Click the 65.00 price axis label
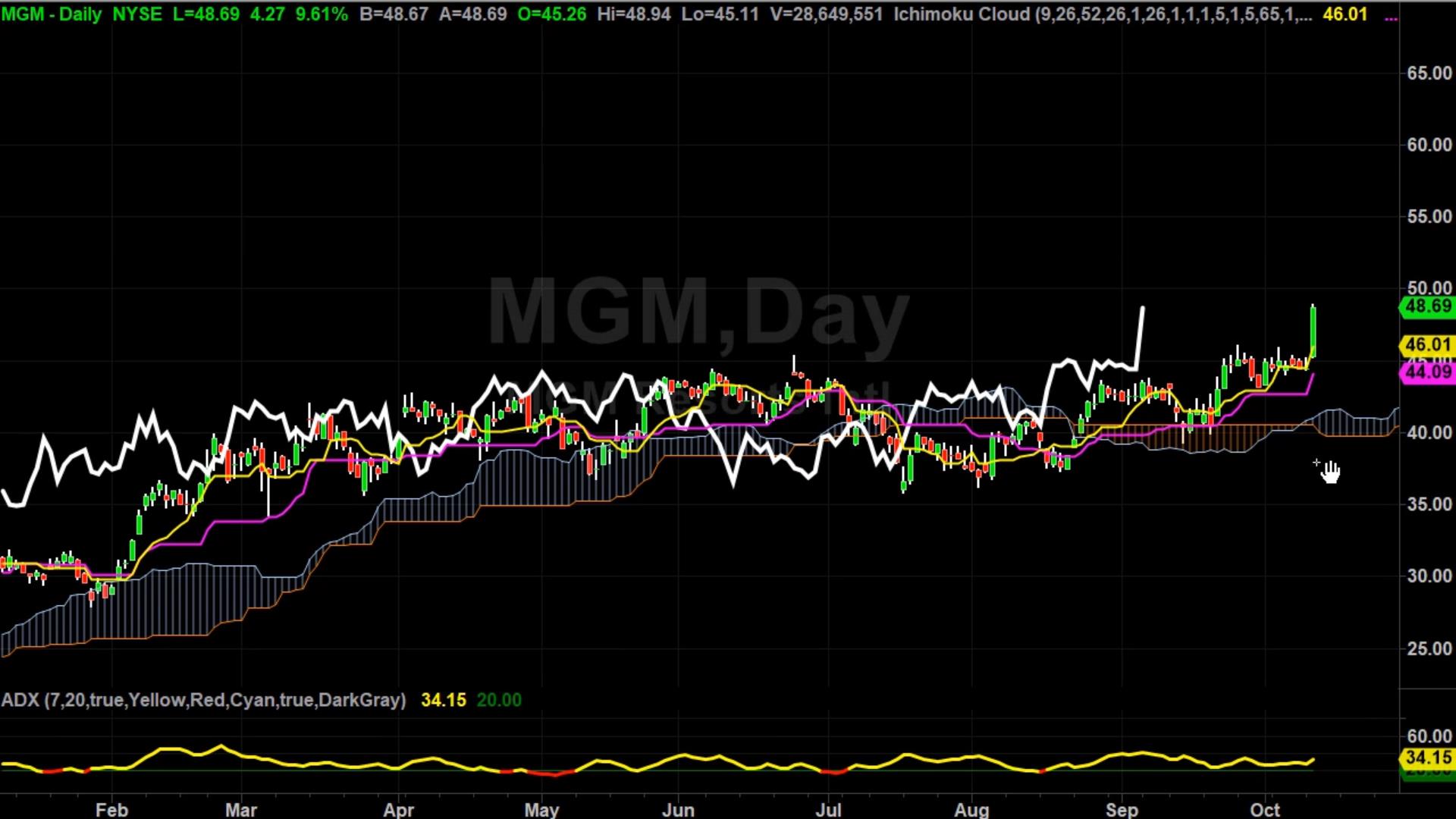This screenshot has height=819, width=1456. coord(1429,74)
